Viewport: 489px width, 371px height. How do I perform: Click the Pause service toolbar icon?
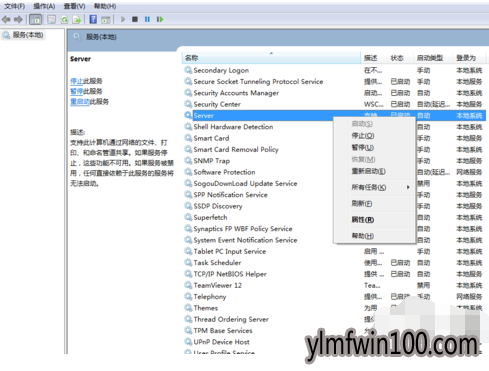[x=147, y=19]
